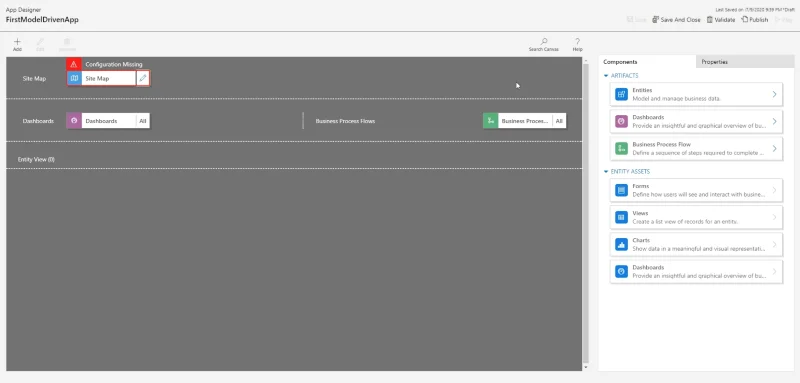Screen dimensions: 800x383
Task: Click the Charts entity asset icon
Action: [621, 244]
